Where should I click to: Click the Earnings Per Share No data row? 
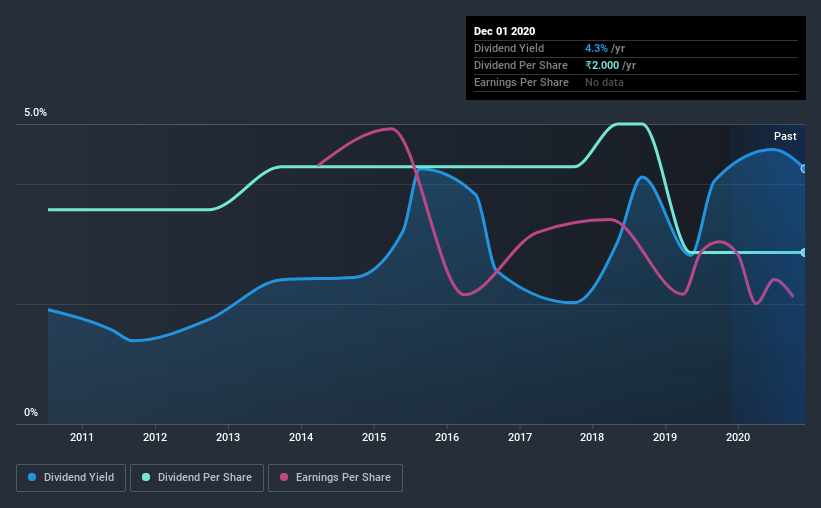click(x=636, y=82)
